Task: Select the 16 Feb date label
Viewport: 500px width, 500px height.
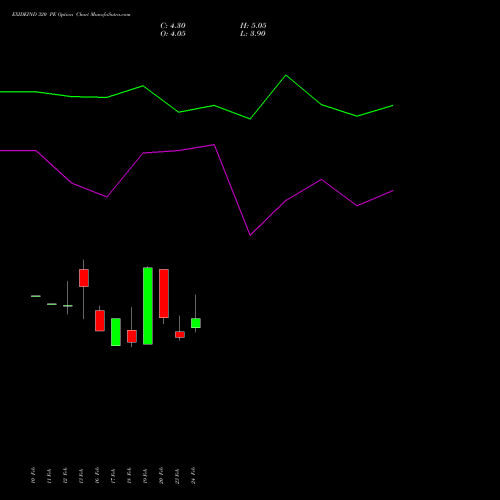Action: tap(97, 475)
